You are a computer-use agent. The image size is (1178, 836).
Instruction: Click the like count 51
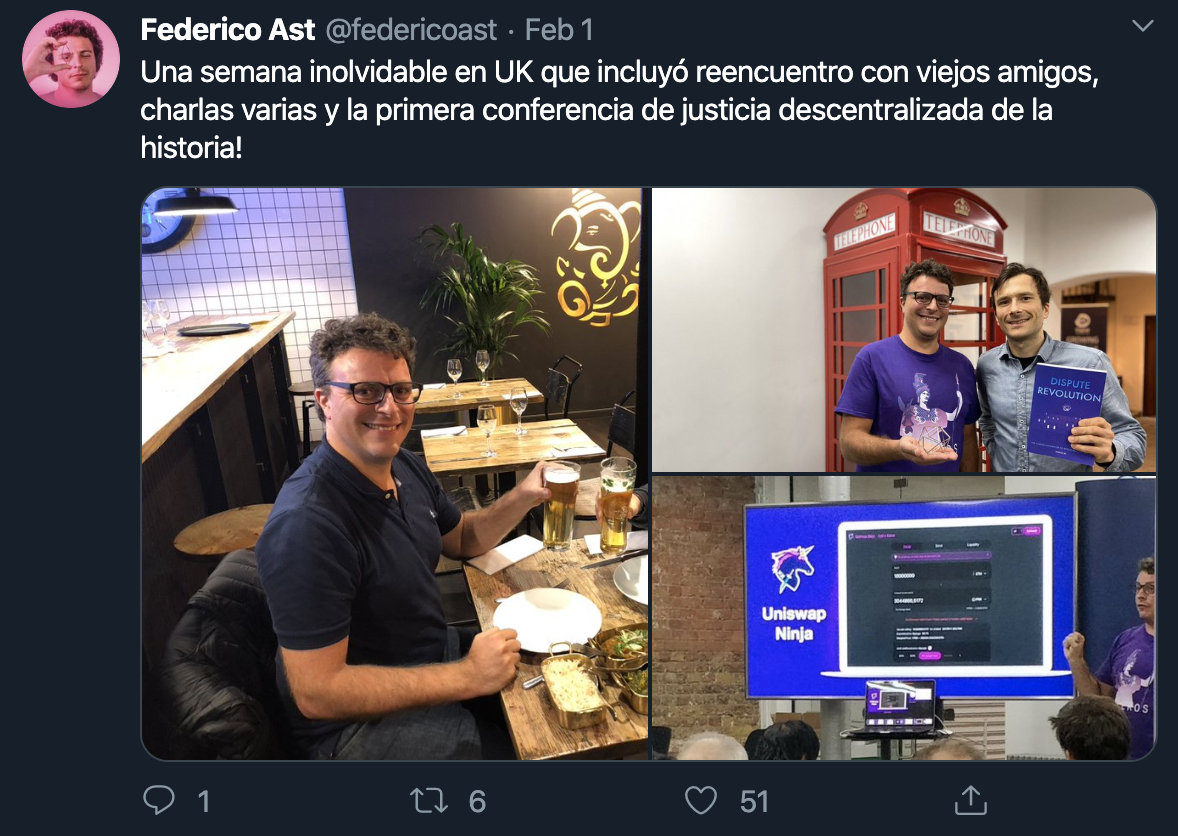point(754,801)
